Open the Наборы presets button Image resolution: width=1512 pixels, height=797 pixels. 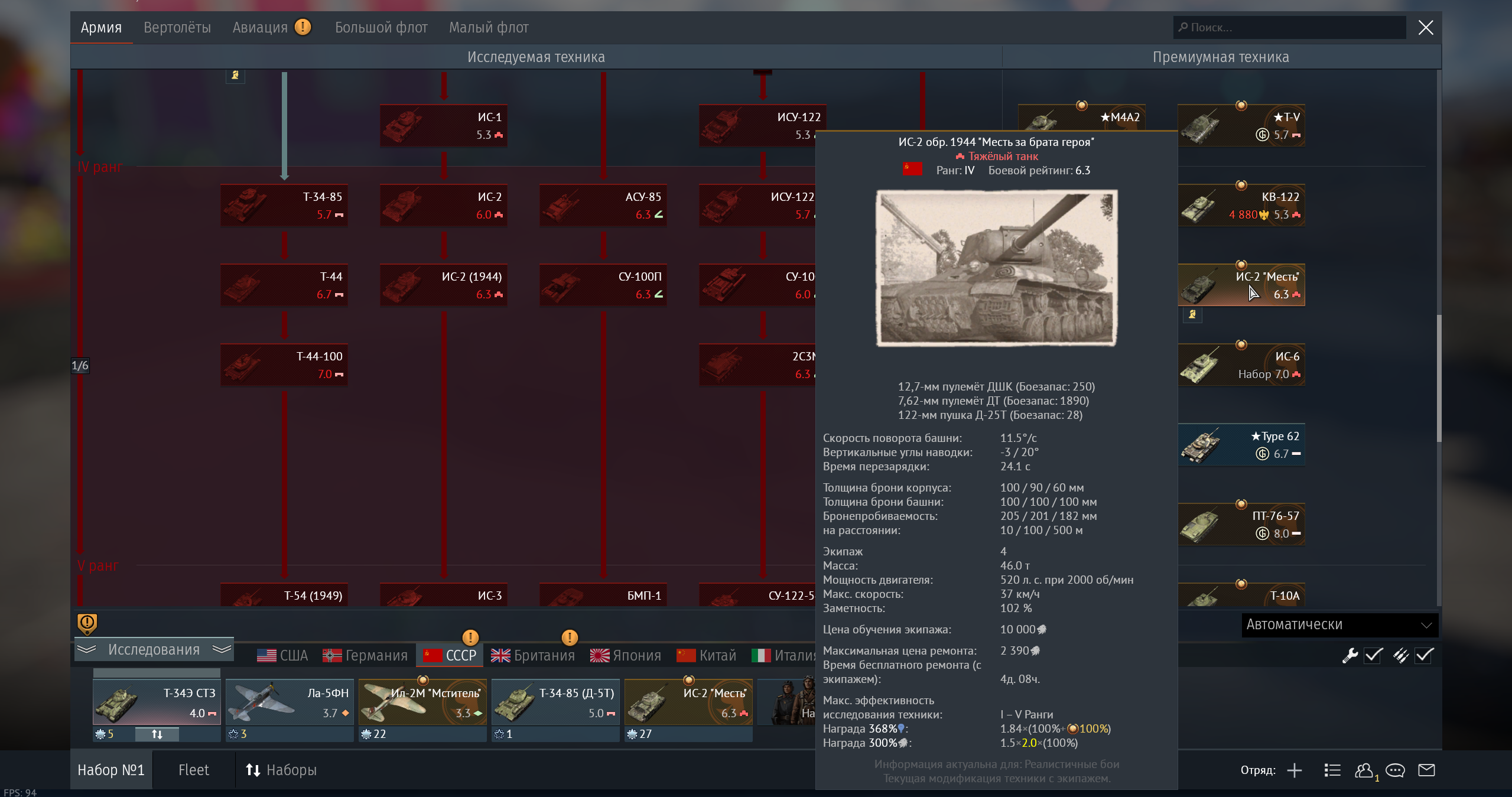pyautogui.click(x=281, y=770)
